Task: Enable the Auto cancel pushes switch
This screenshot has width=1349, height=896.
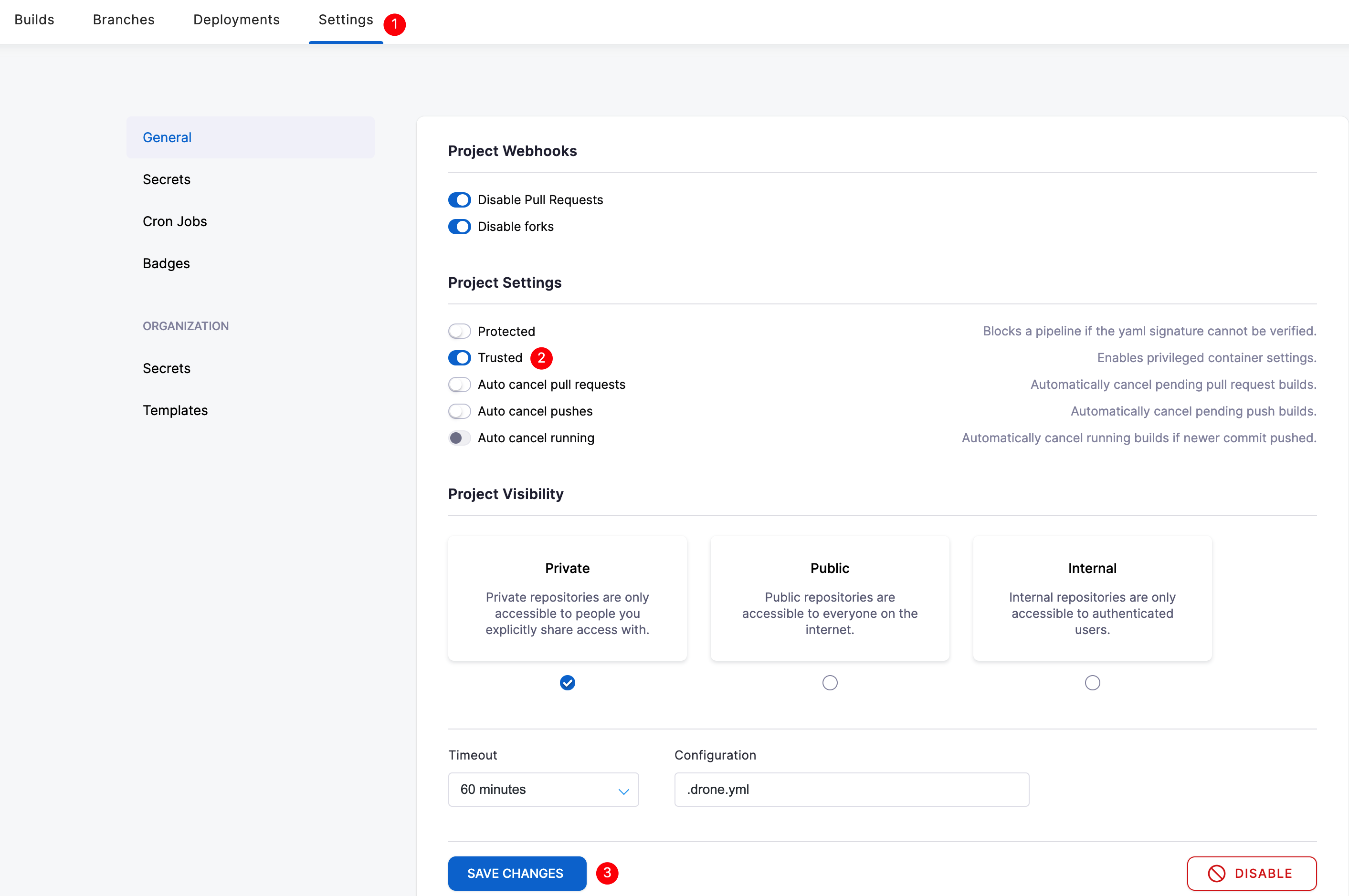Action: 460,411
